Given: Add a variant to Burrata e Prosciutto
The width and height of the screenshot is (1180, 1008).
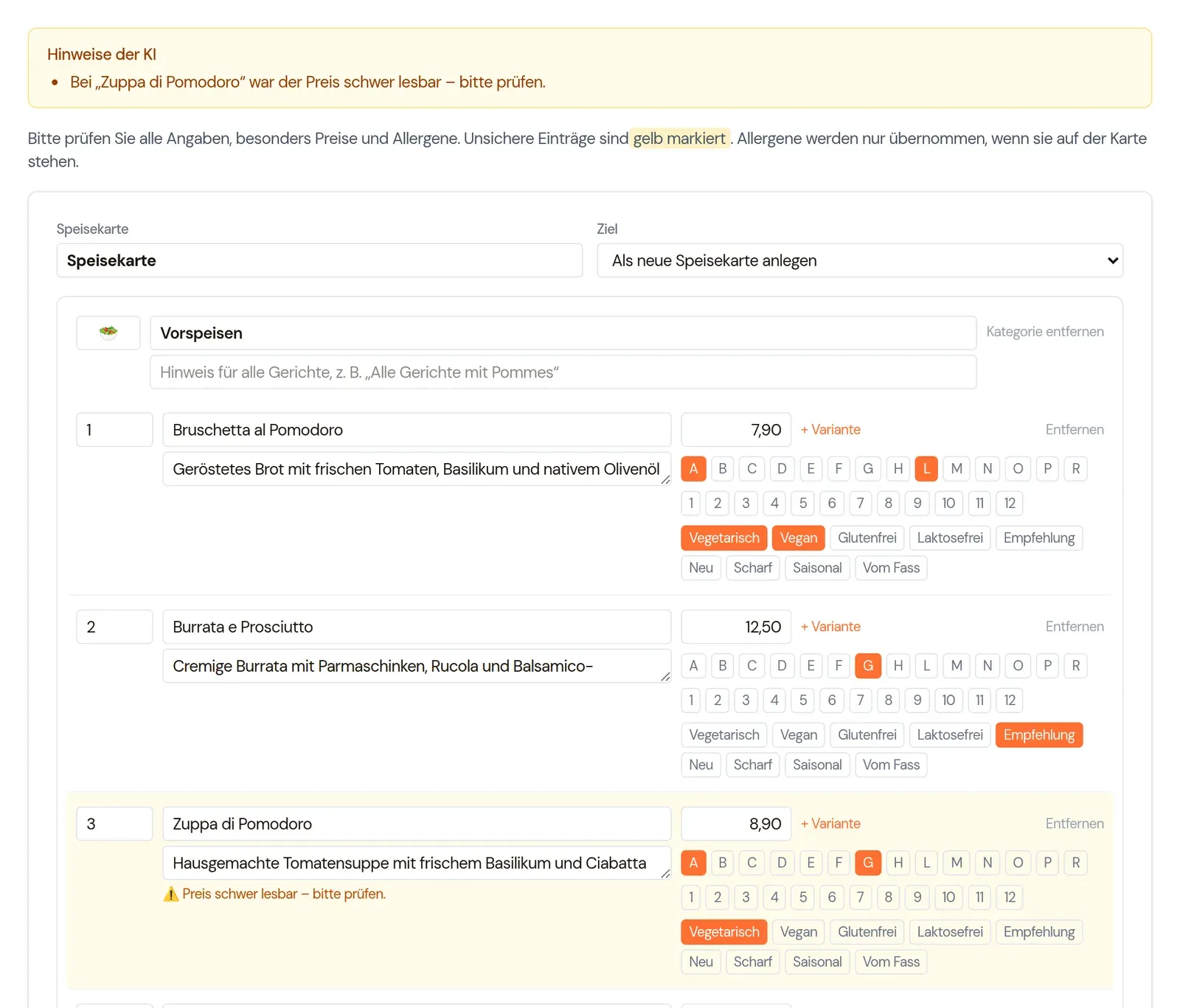Looking at the screenshot, I should (830, 626).
